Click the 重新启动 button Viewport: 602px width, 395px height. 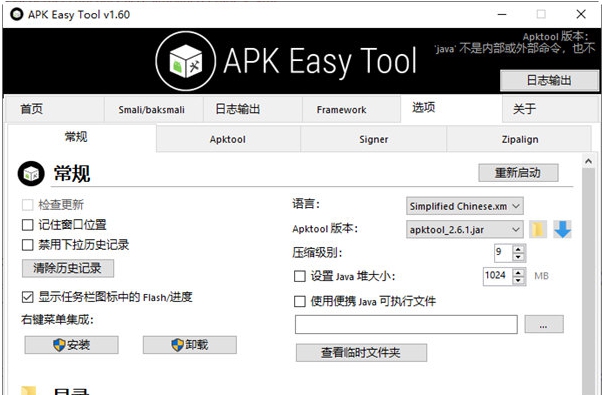(518, 173)
